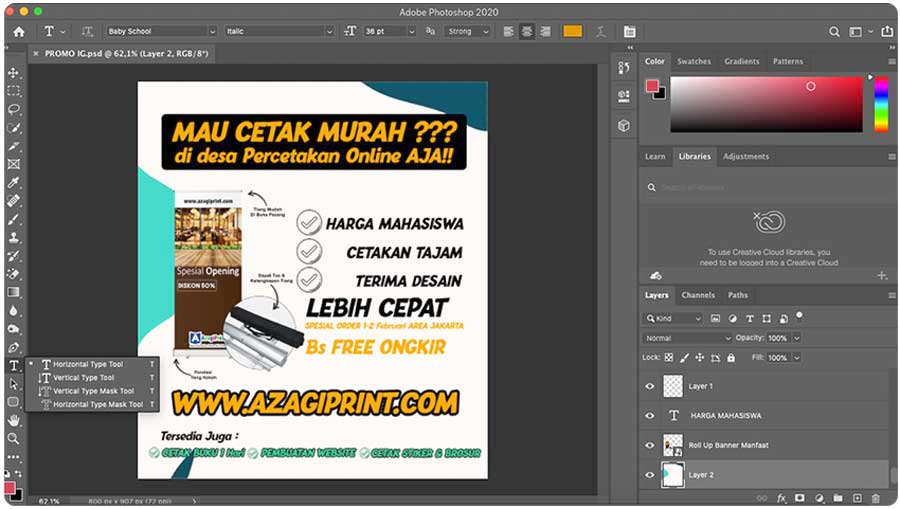Select the Zoom tool

point(14,439)
